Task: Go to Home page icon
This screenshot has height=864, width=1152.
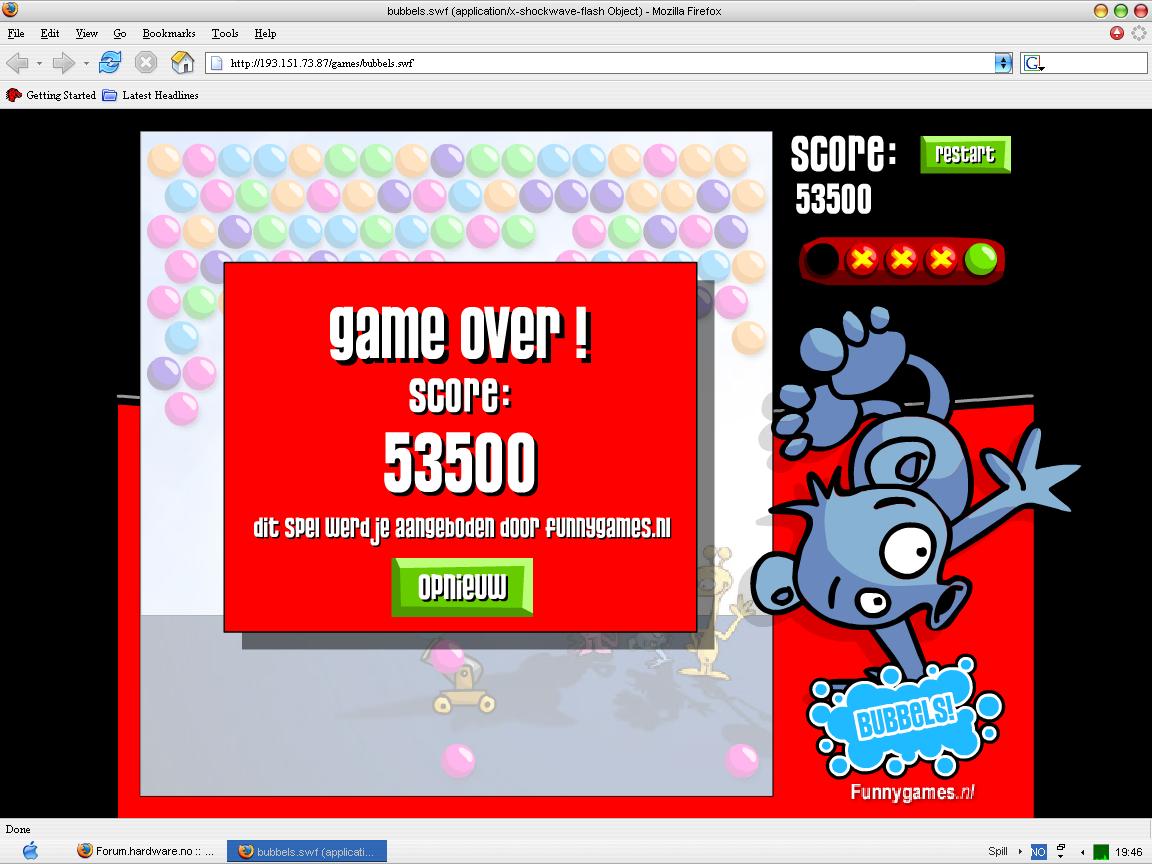Action: [x=182, y=62]
